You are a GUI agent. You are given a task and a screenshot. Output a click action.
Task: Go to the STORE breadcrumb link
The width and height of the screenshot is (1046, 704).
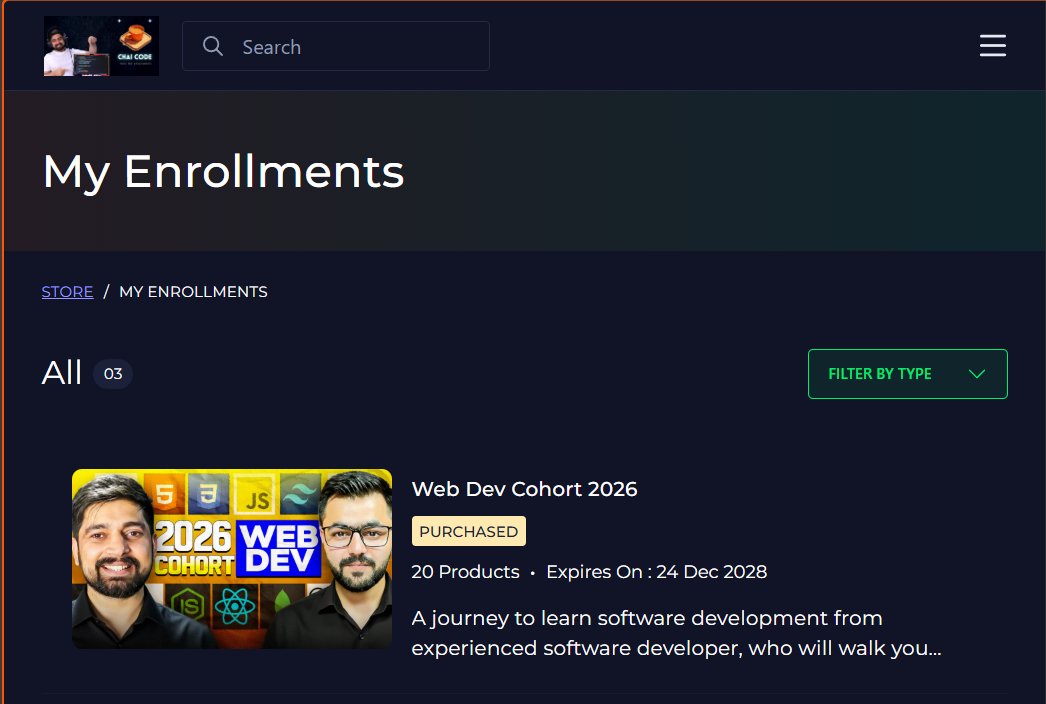pos(67,292)
